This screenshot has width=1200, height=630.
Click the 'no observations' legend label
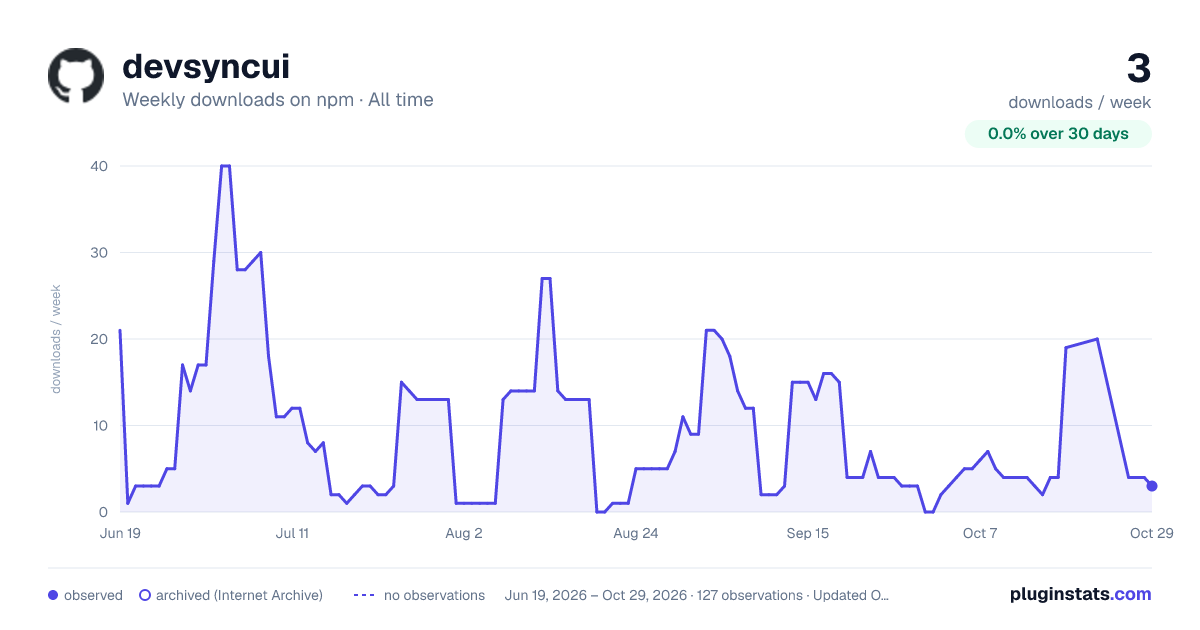434,595
